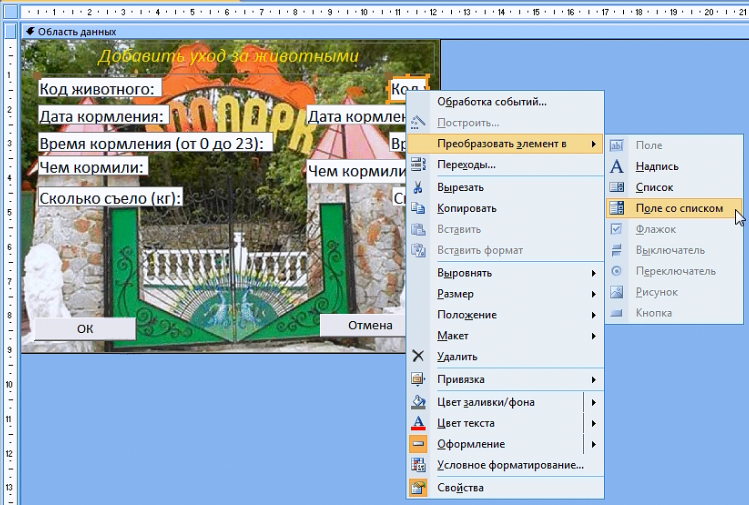Screen dimensions: 749x505
Task: Open the Переходы menu entry
Action: (466, 164)
